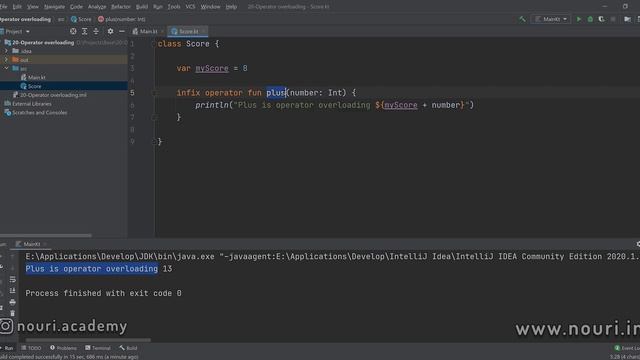Viewport: 640px width, 360px height.
Task: Select External Libraries in project tree
Action: coord(31,104)
